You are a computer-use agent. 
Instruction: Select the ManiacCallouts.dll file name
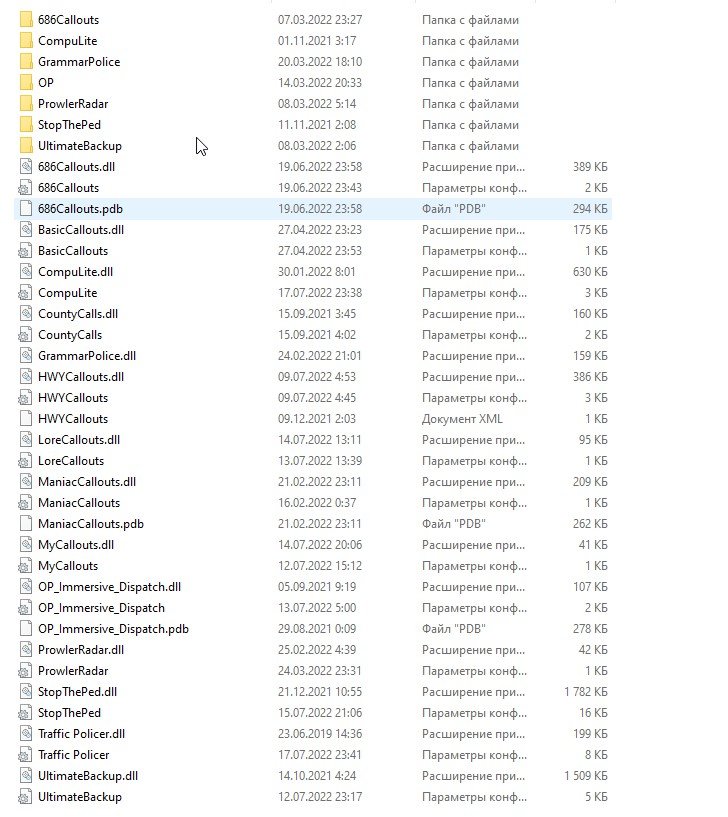(x=87, y=482)
